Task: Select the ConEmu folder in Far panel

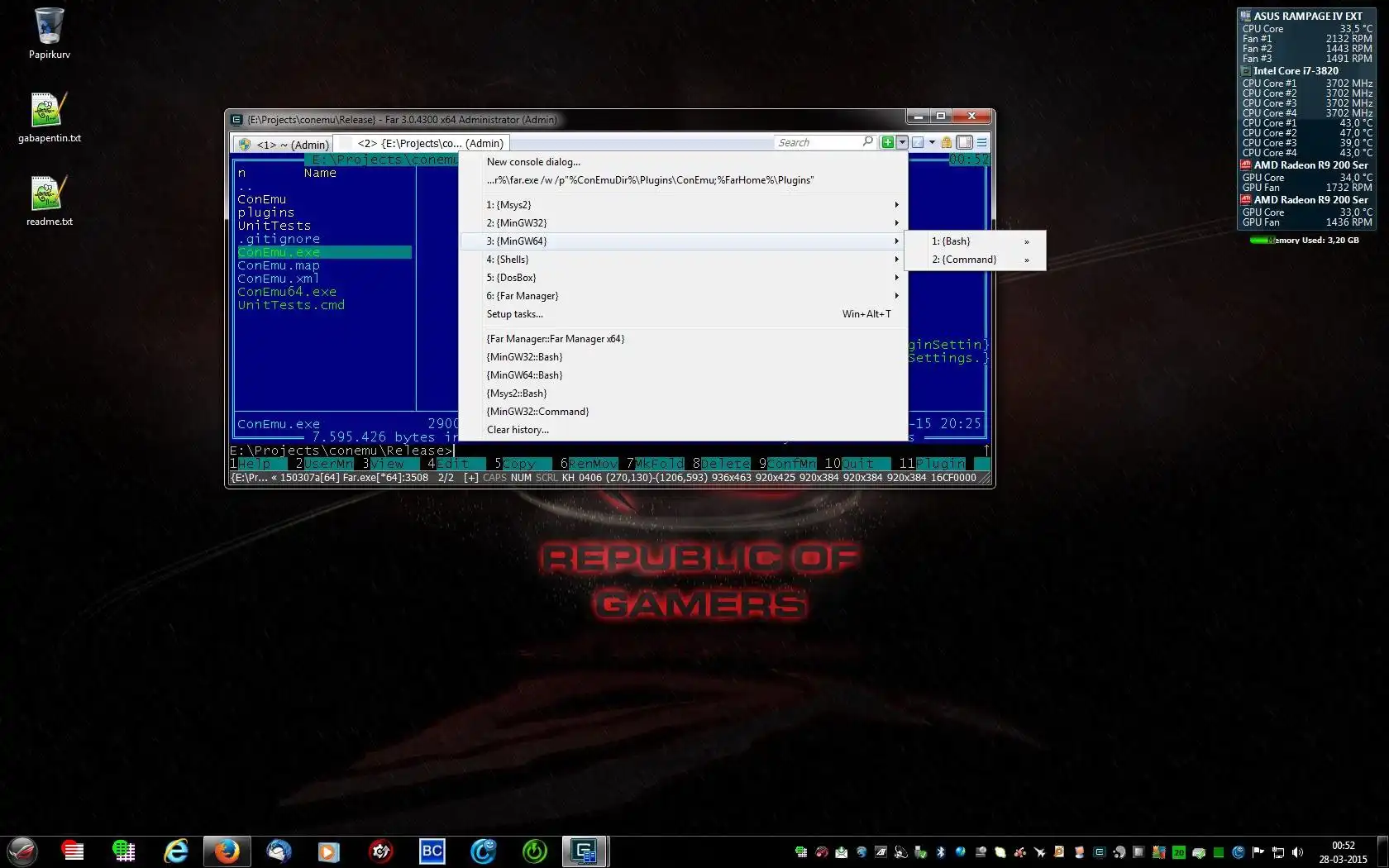Action: click(x=262, y=199)
